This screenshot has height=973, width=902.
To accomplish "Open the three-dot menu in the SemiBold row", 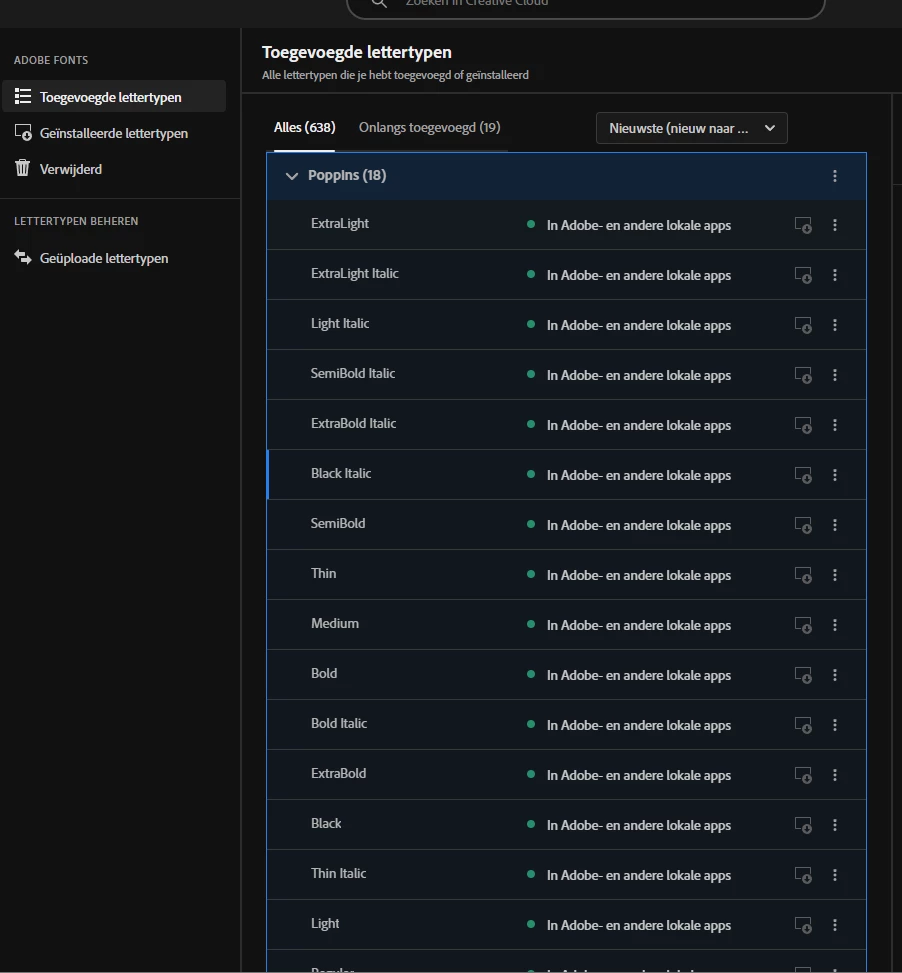I will coord(834,525).
